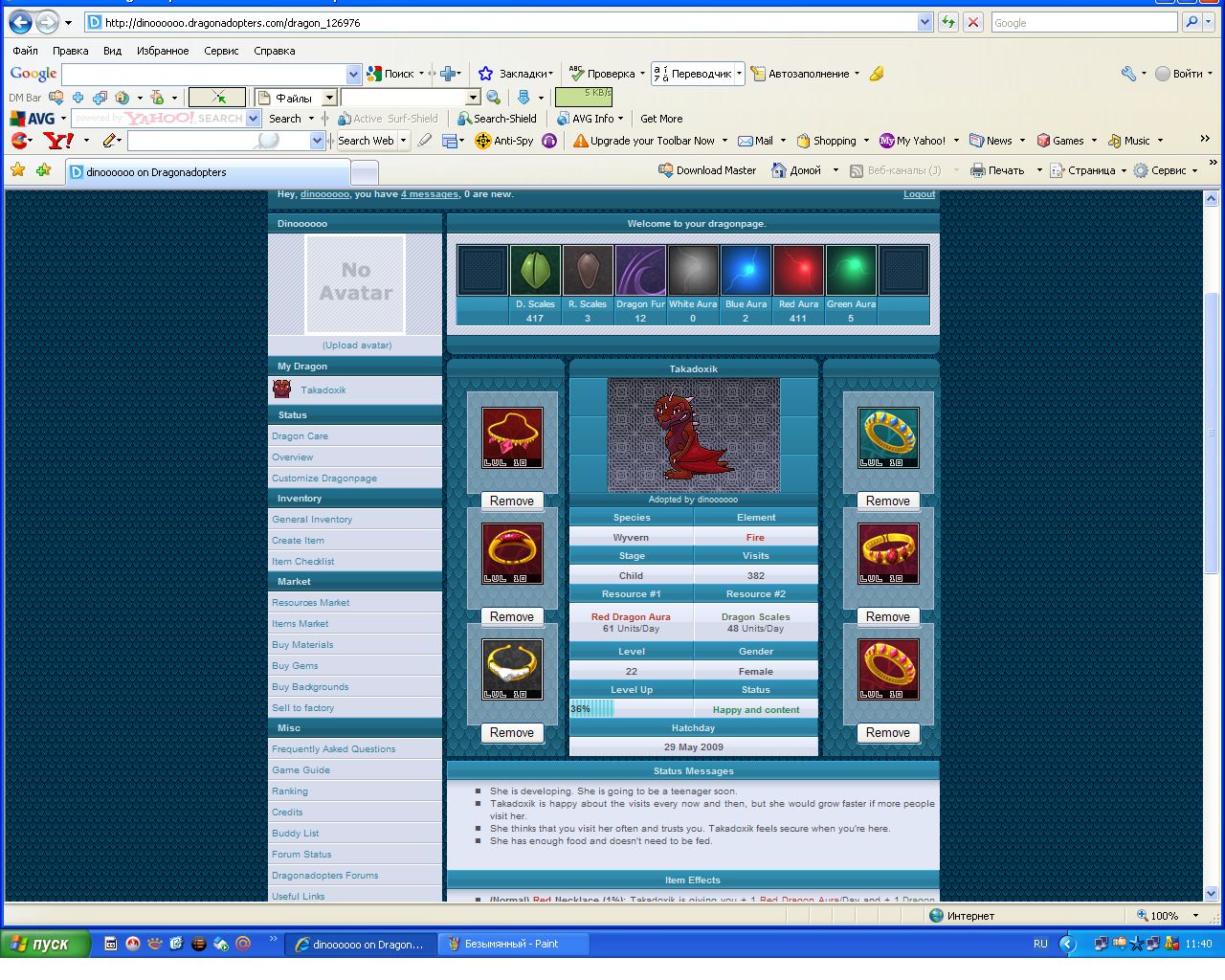Viewport: 1225px width, 980px height.
Task: Click the Logout link
Action: tap(920, 194)
